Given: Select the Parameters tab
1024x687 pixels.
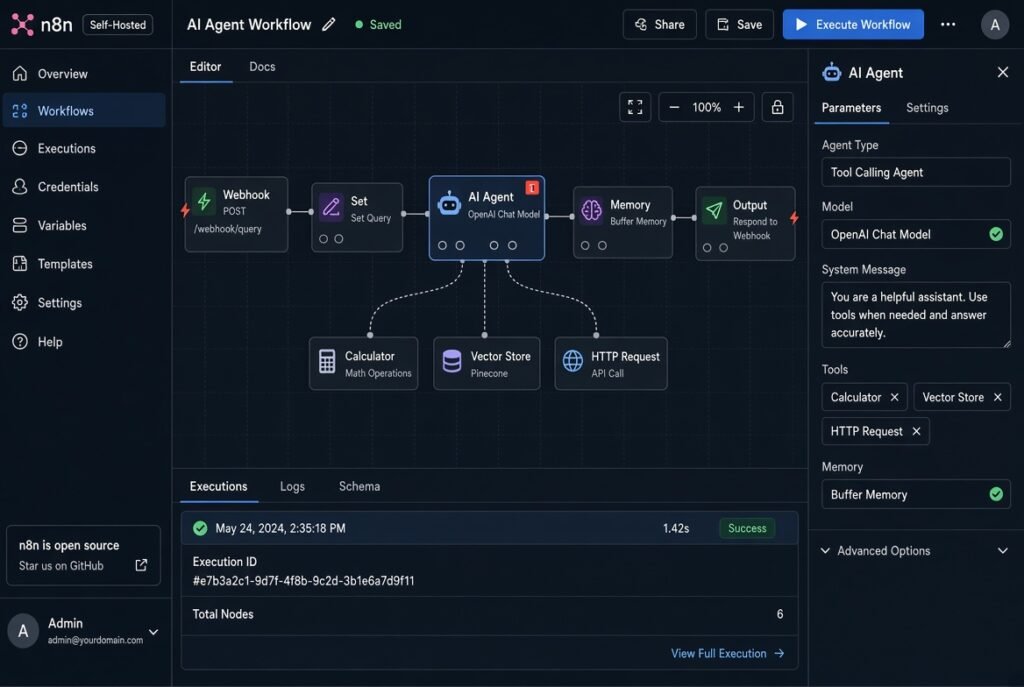Looking at the screenshot, I should (x=851, y=108).
